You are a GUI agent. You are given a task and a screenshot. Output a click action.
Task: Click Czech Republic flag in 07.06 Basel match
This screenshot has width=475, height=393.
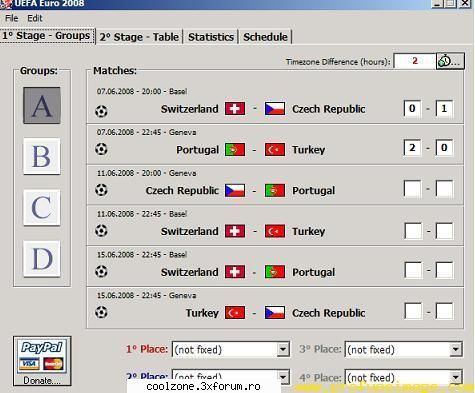275,109
